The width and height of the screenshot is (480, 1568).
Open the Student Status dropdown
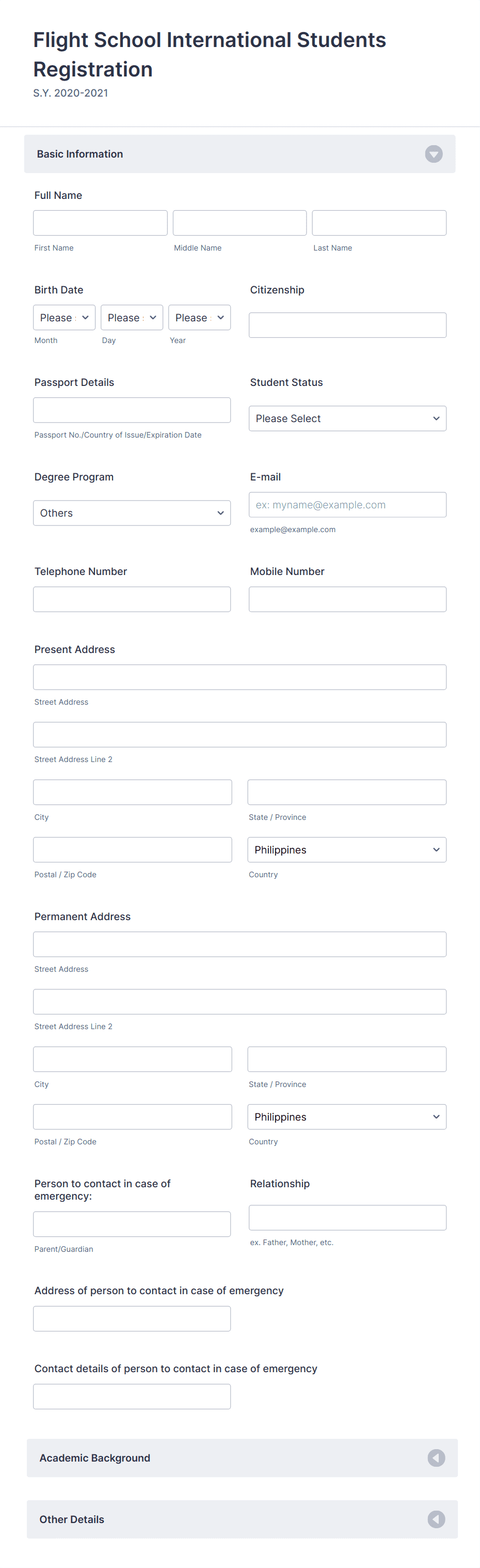click(x=347, y=418)
